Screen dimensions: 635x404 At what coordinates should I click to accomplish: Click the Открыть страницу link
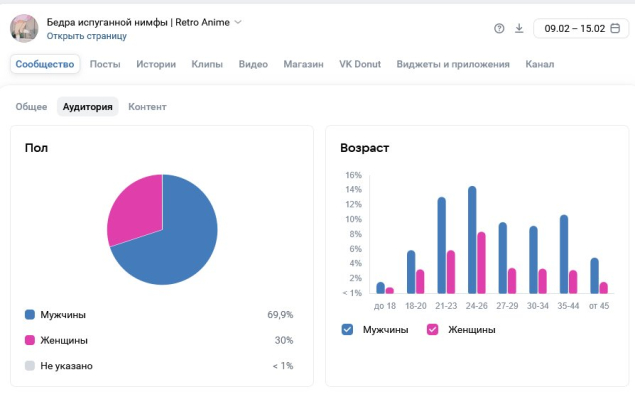87,36
